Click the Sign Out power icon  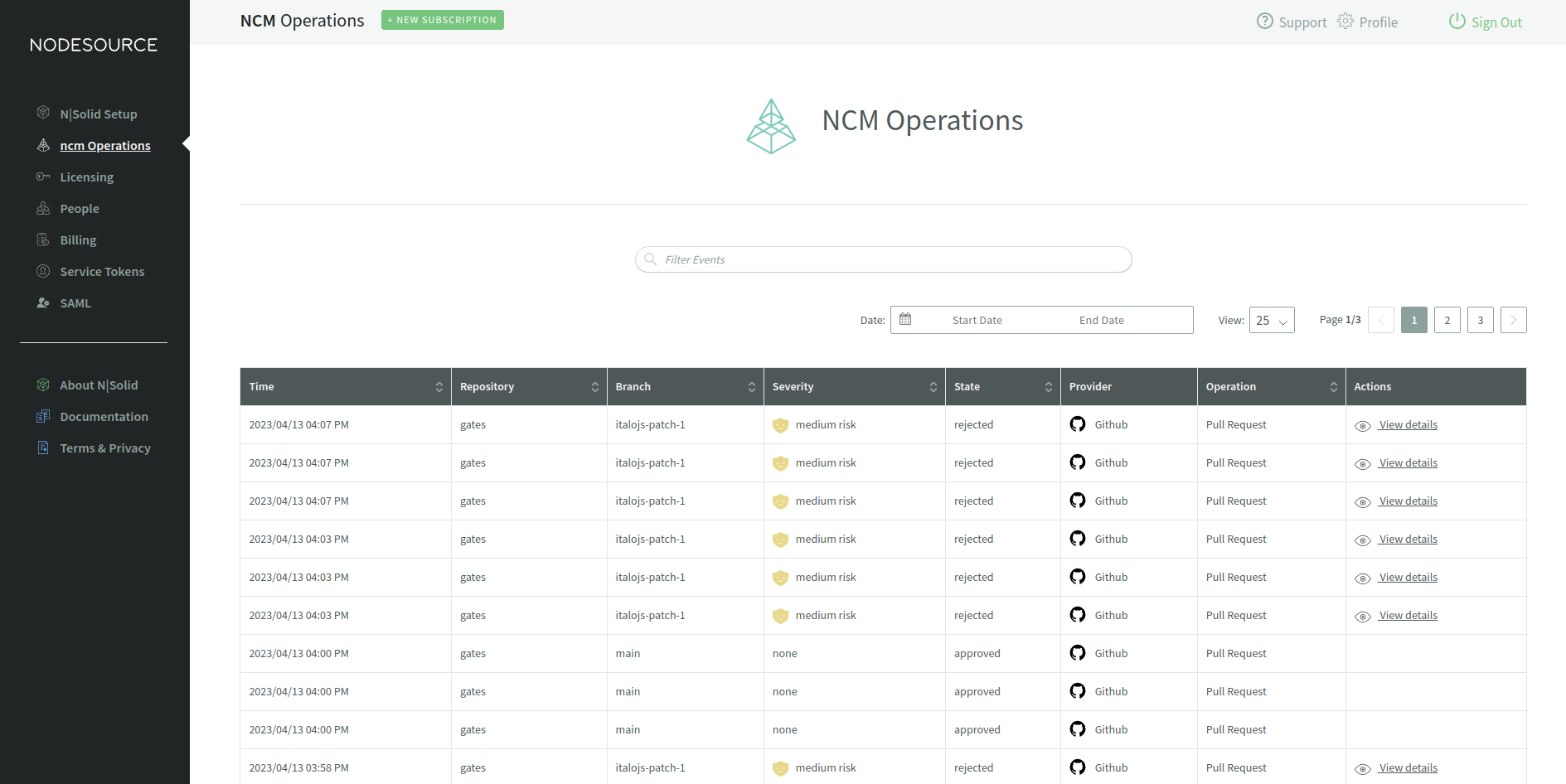click(1457, 22)
